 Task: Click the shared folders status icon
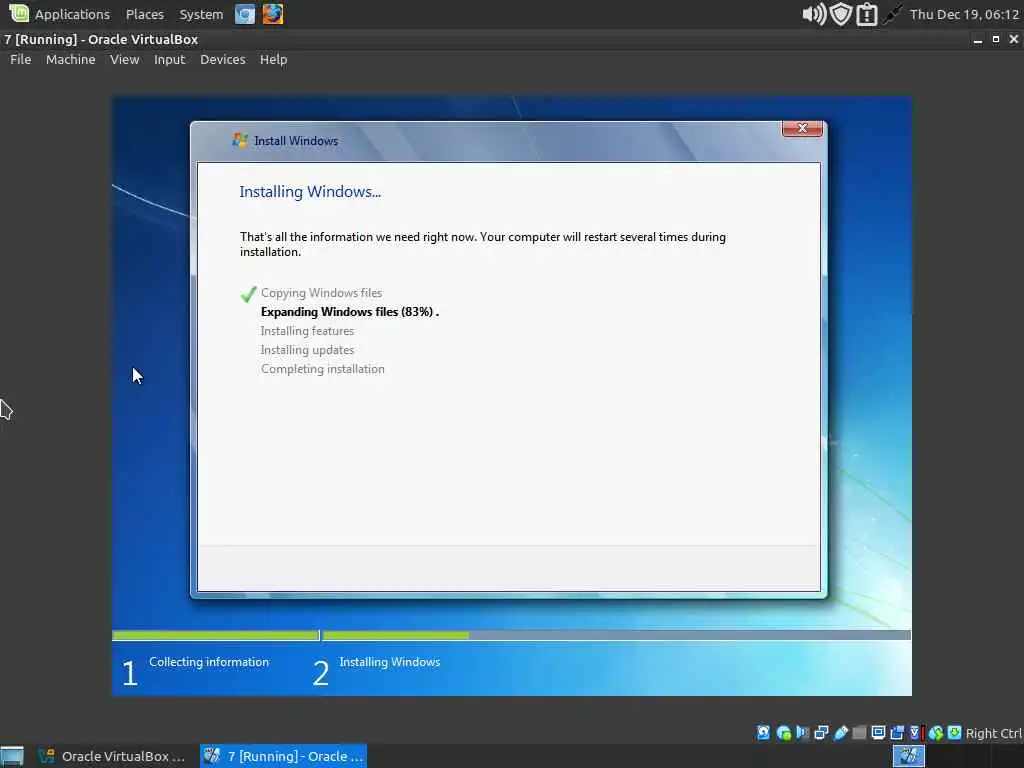pyautogui.click(x=859, y=733)
